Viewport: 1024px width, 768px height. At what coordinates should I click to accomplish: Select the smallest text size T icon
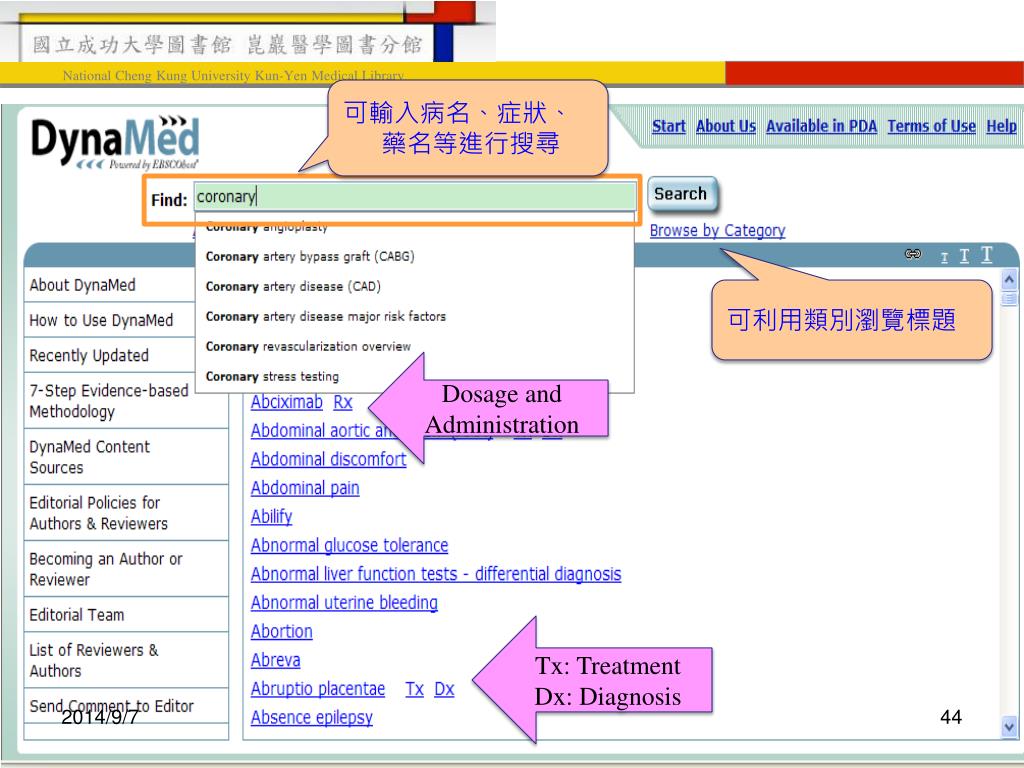[x=944, y=257]
